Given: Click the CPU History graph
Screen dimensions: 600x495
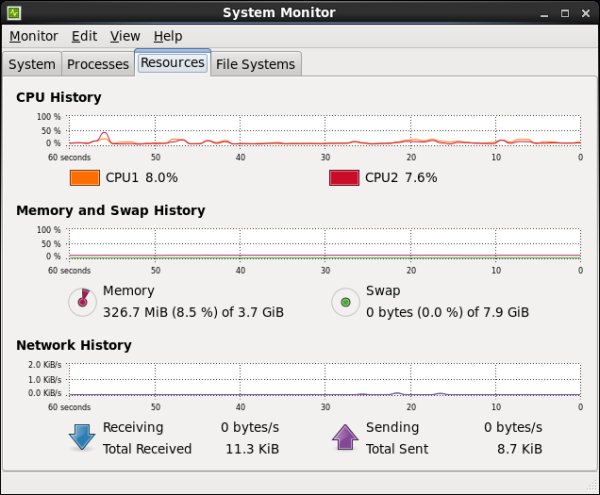Looking at the screenshot, I should [323, 130].
